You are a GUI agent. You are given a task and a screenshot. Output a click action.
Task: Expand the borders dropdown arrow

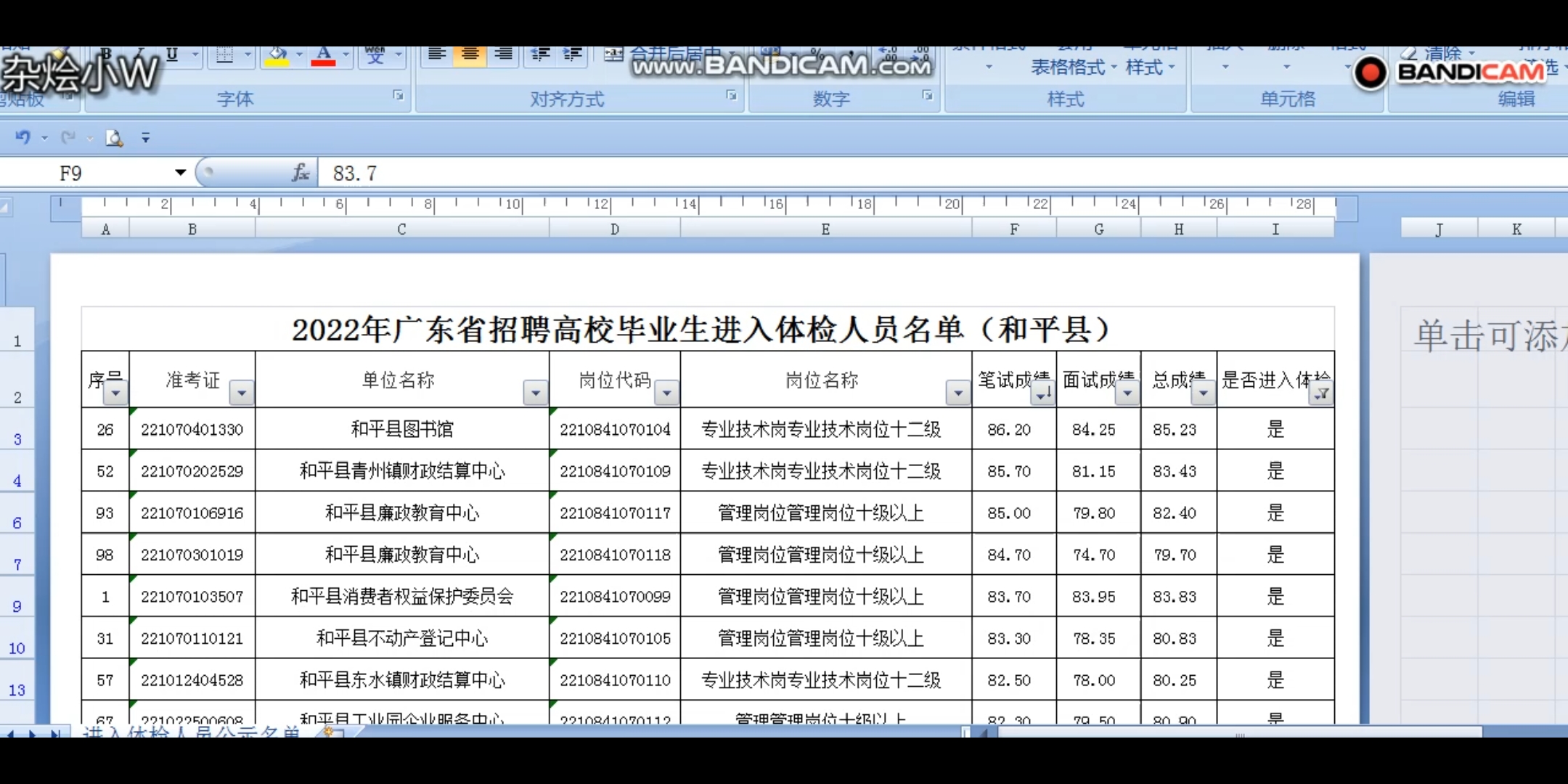[x=248, y=55]
